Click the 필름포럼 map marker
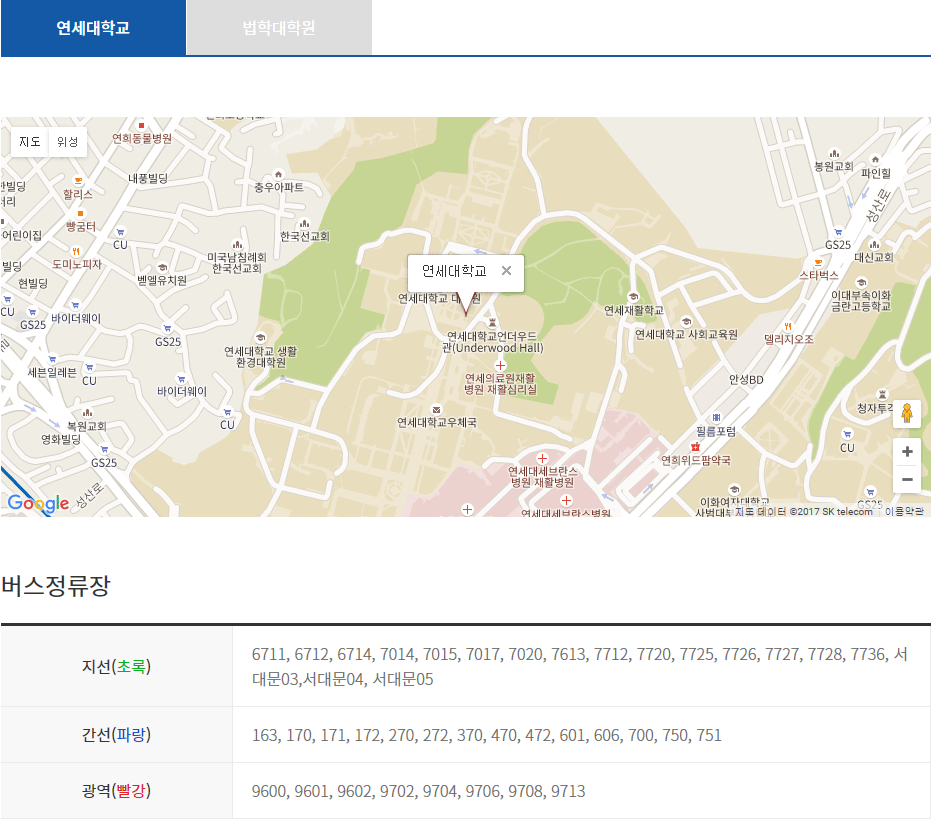 716,418
